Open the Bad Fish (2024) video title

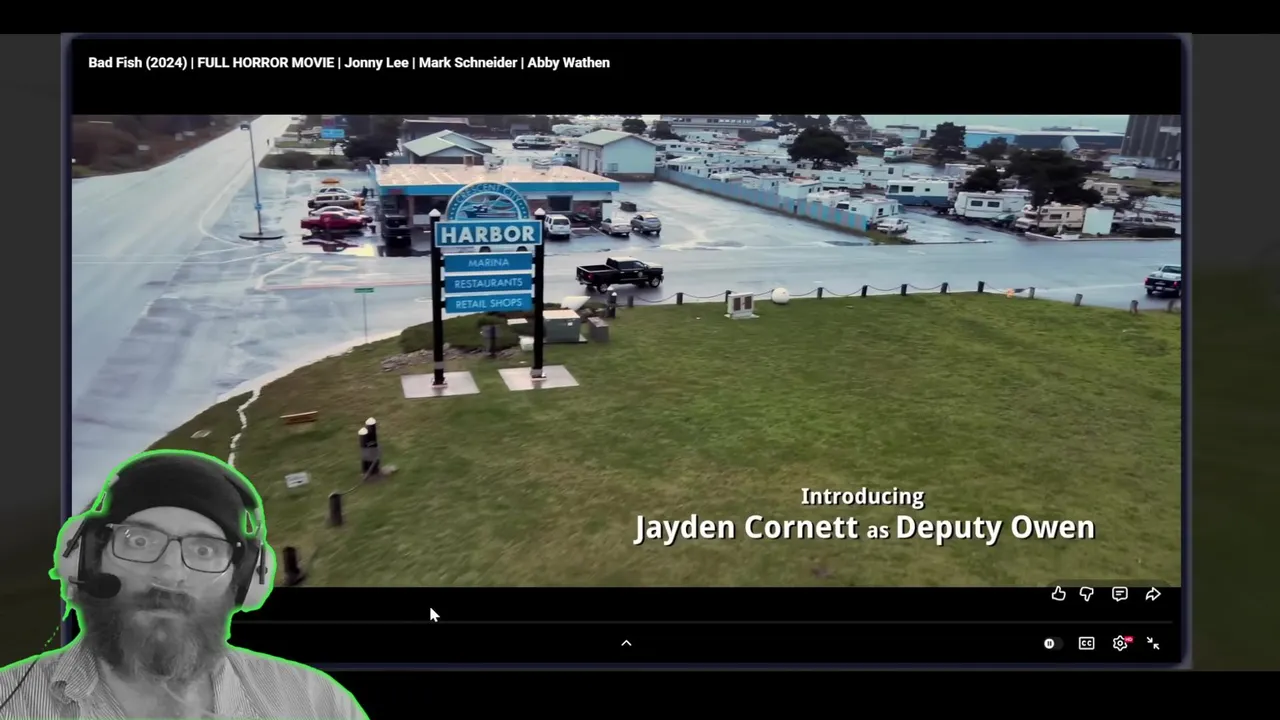coord(349,62)
